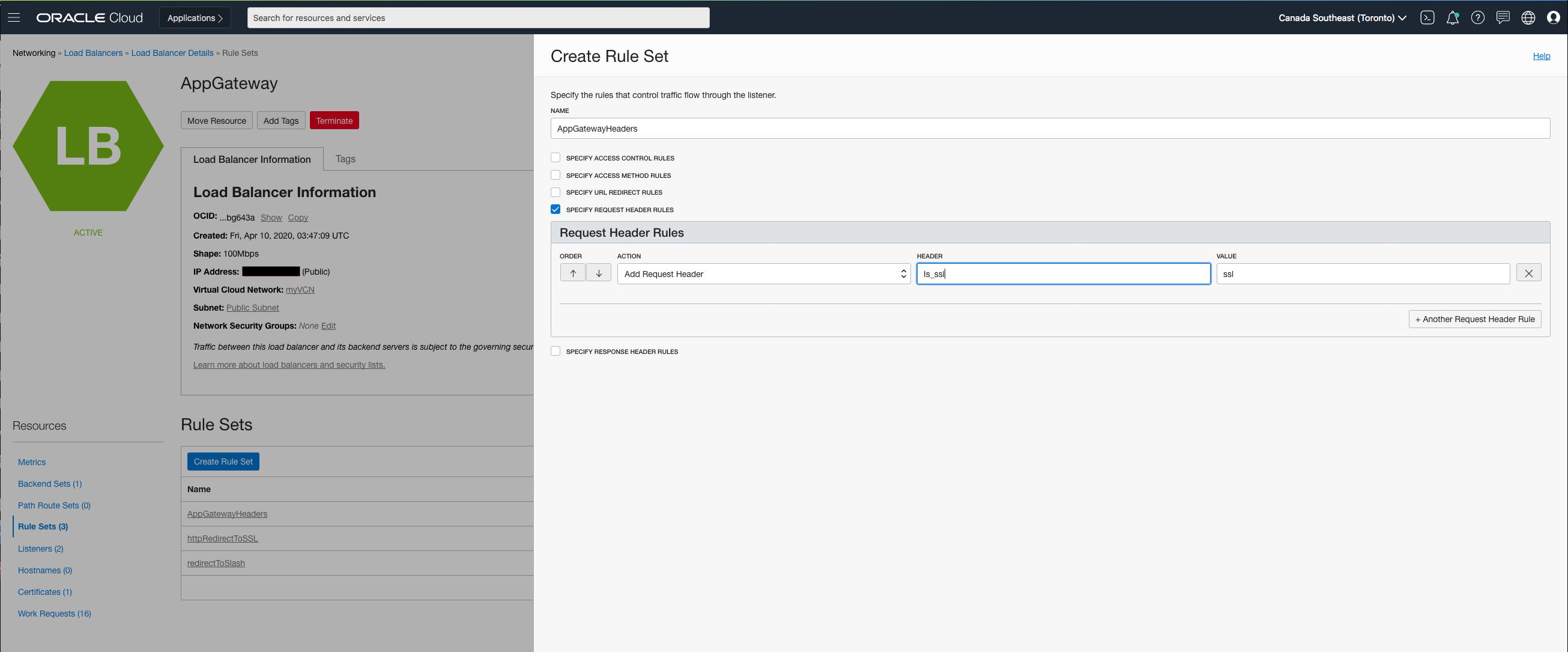
Task: Click the rule set Name field
Action: (x=1049, y=129)
